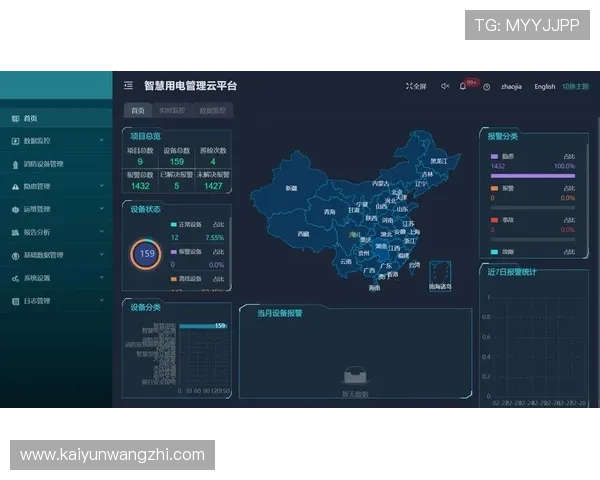This screenshot has width=600, height=480.
Task: Select 新疆 on the China map
Action: (x=291, y=188)
